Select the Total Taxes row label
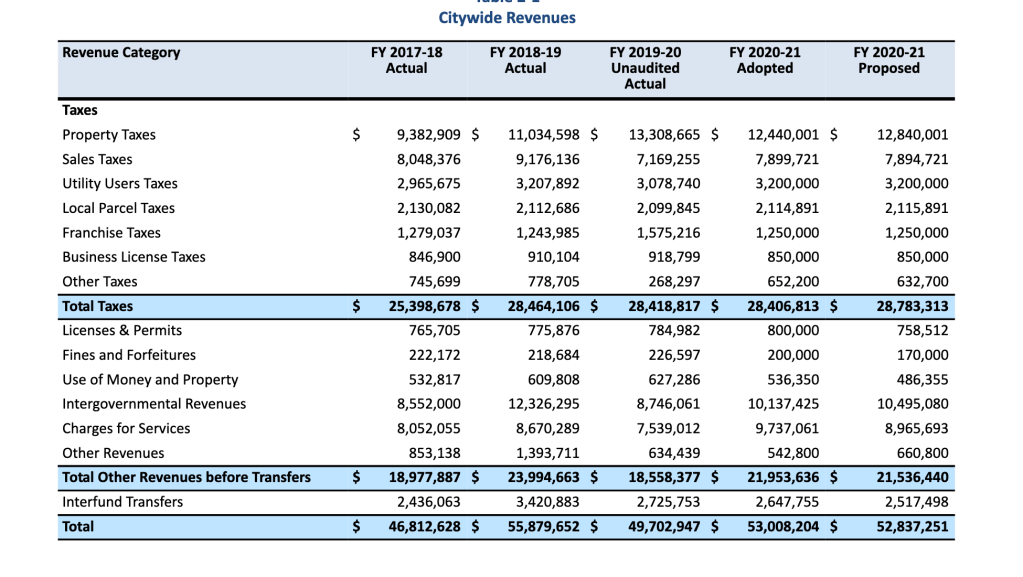The width and height of the screenshot is (1023, 577). tap(97, 306)
